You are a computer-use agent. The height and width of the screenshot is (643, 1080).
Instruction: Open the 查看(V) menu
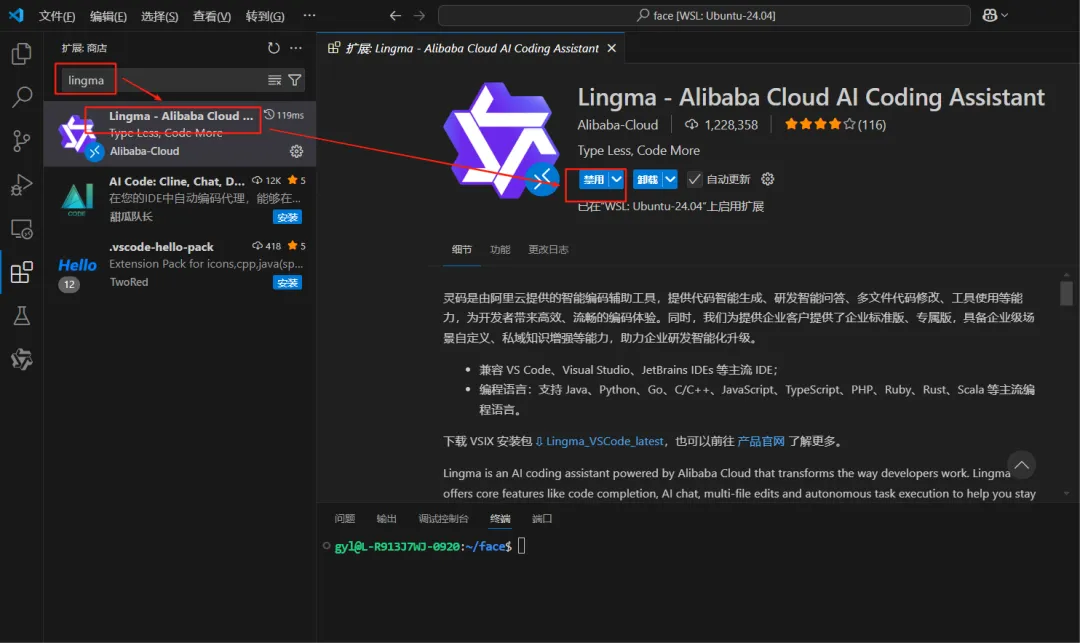pos(211,16)
